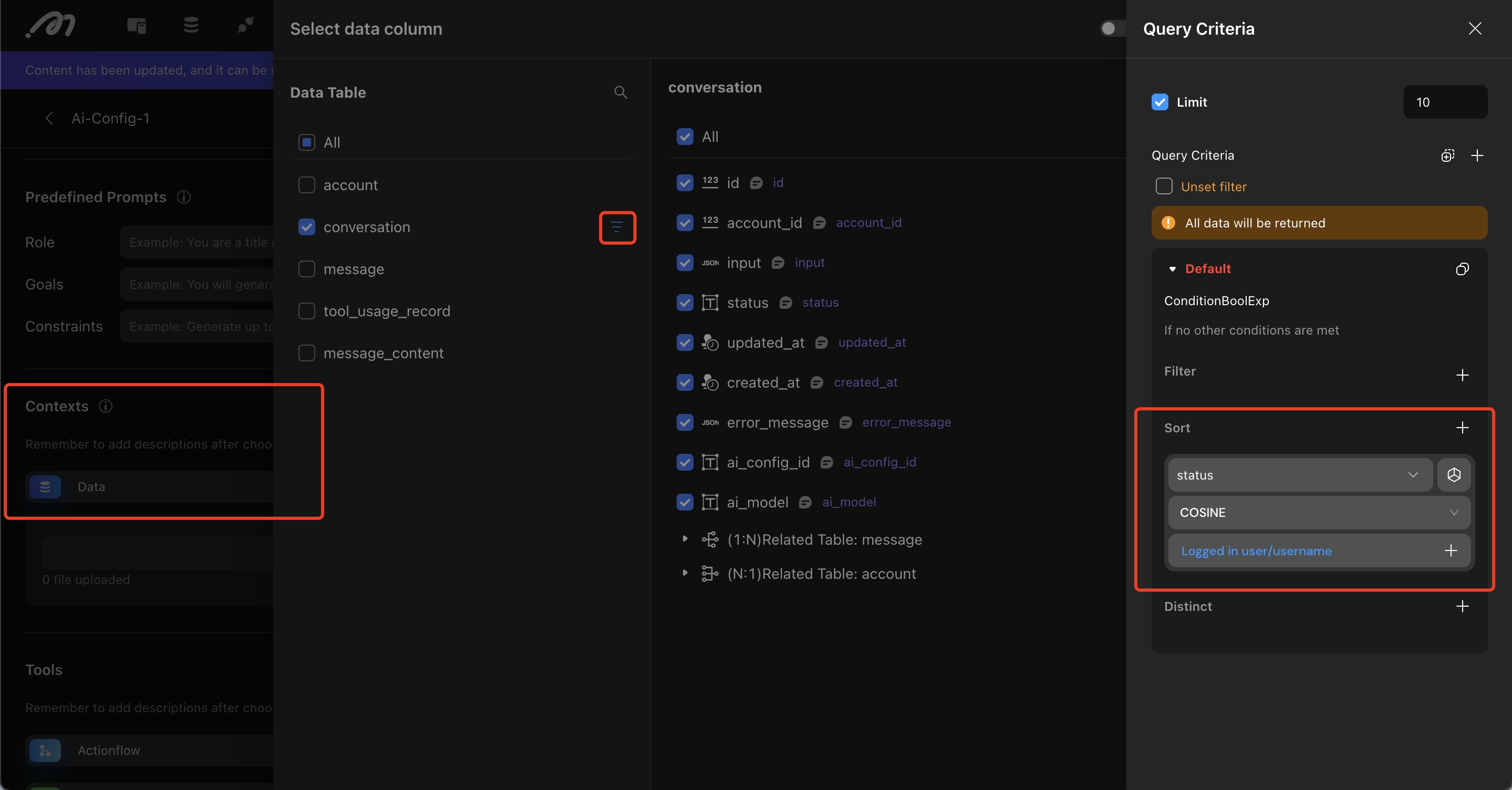Uncheck the updated_at column checkbox
This screenshot has width=1512, height=790.
pos(685,342)
